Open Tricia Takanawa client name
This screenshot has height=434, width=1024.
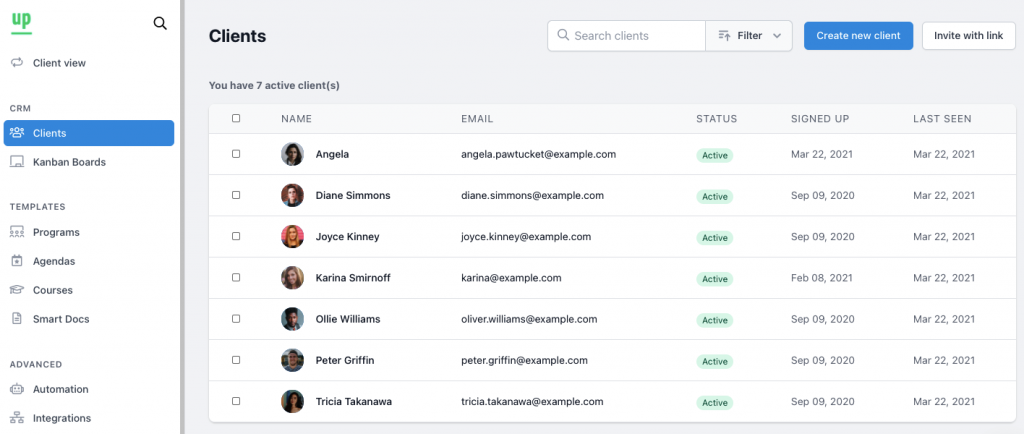click(353, 401)
